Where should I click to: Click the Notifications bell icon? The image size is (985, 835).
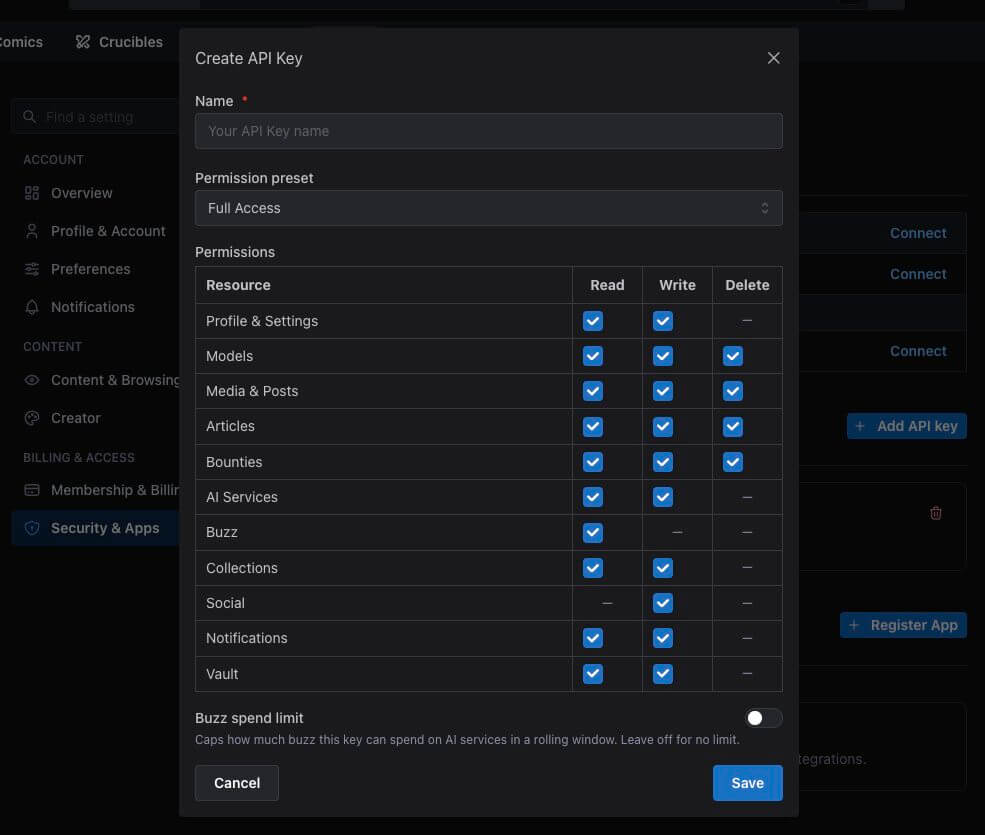click(x=32, y=307)
